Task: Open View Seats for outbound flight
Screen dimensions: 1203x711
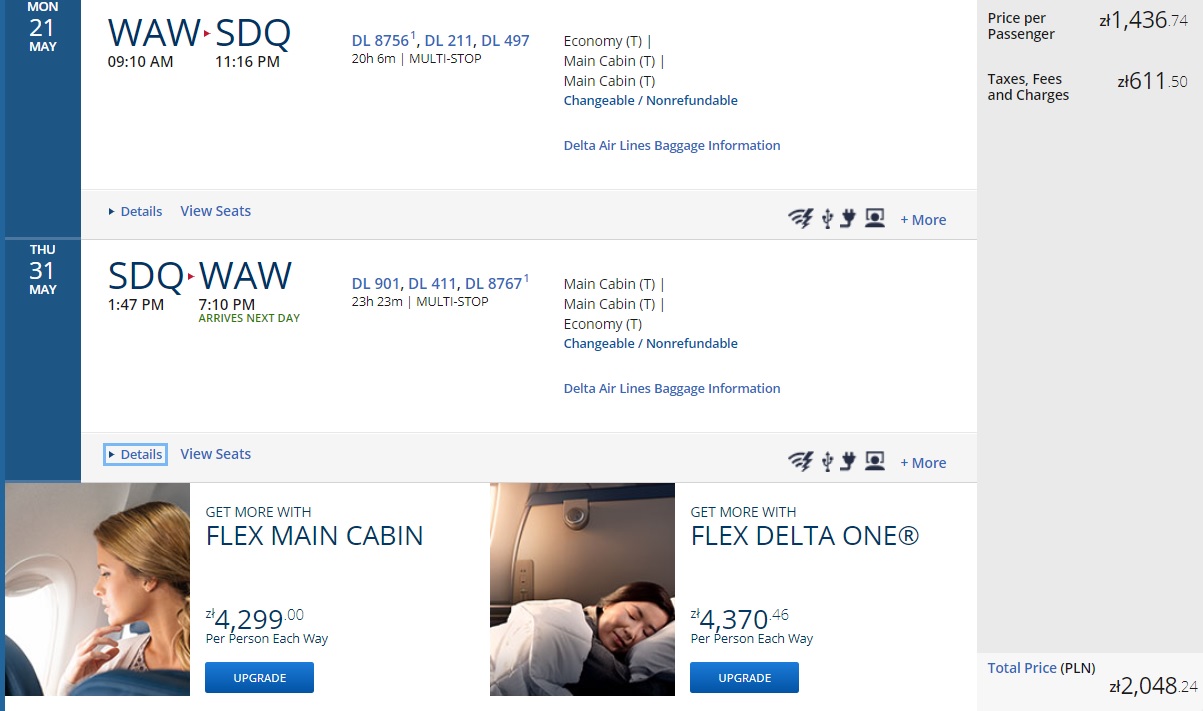Action: 216,211
